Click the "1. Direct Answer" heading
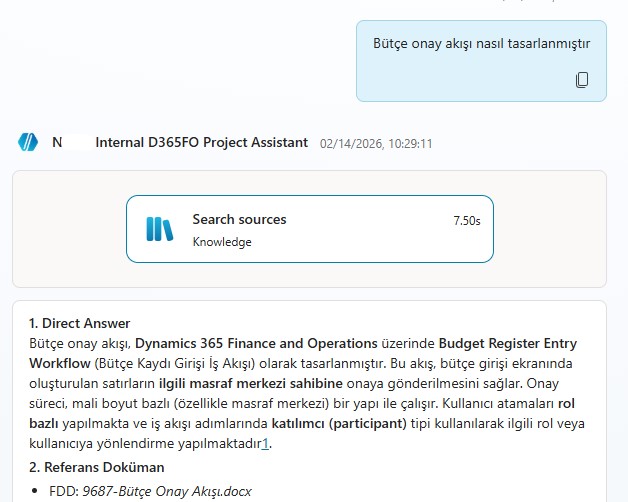Screen dimensions: 628x502 [x=79, y=323]
